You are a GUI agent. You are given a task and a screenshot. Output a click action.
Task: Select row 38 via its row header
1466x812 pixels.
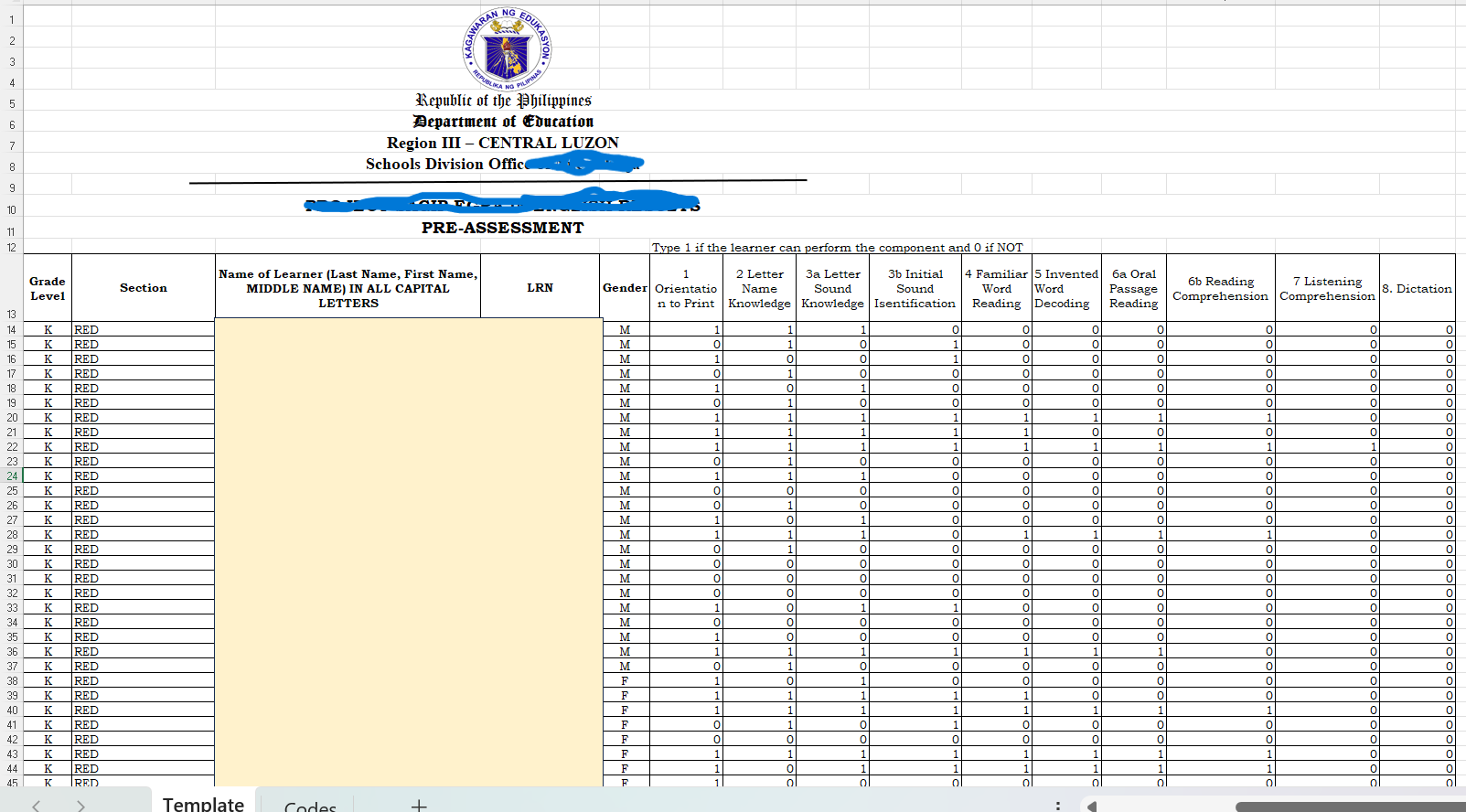pos(12,680)
